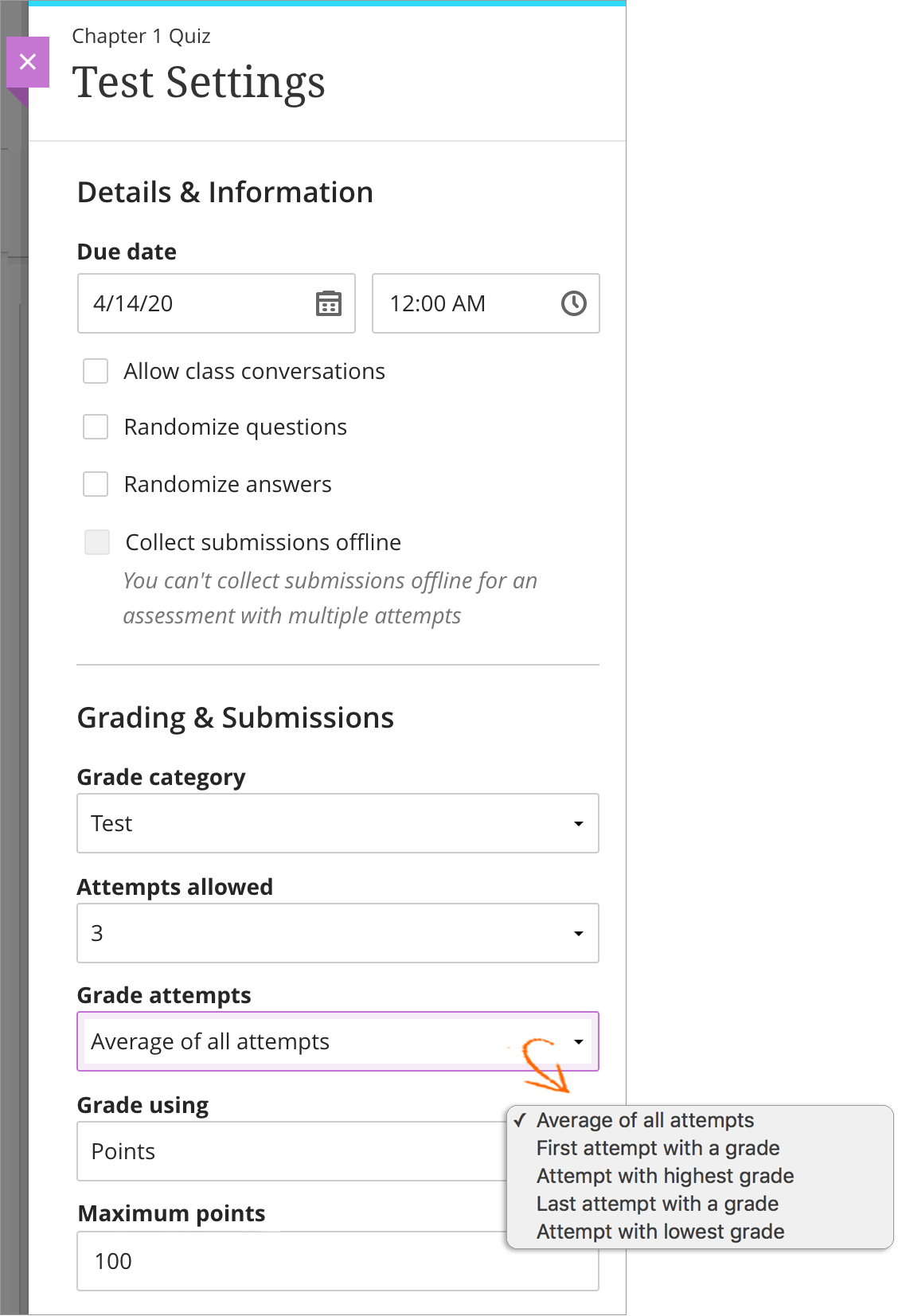Choose First attempt with a grade

tap(658, 1148)
